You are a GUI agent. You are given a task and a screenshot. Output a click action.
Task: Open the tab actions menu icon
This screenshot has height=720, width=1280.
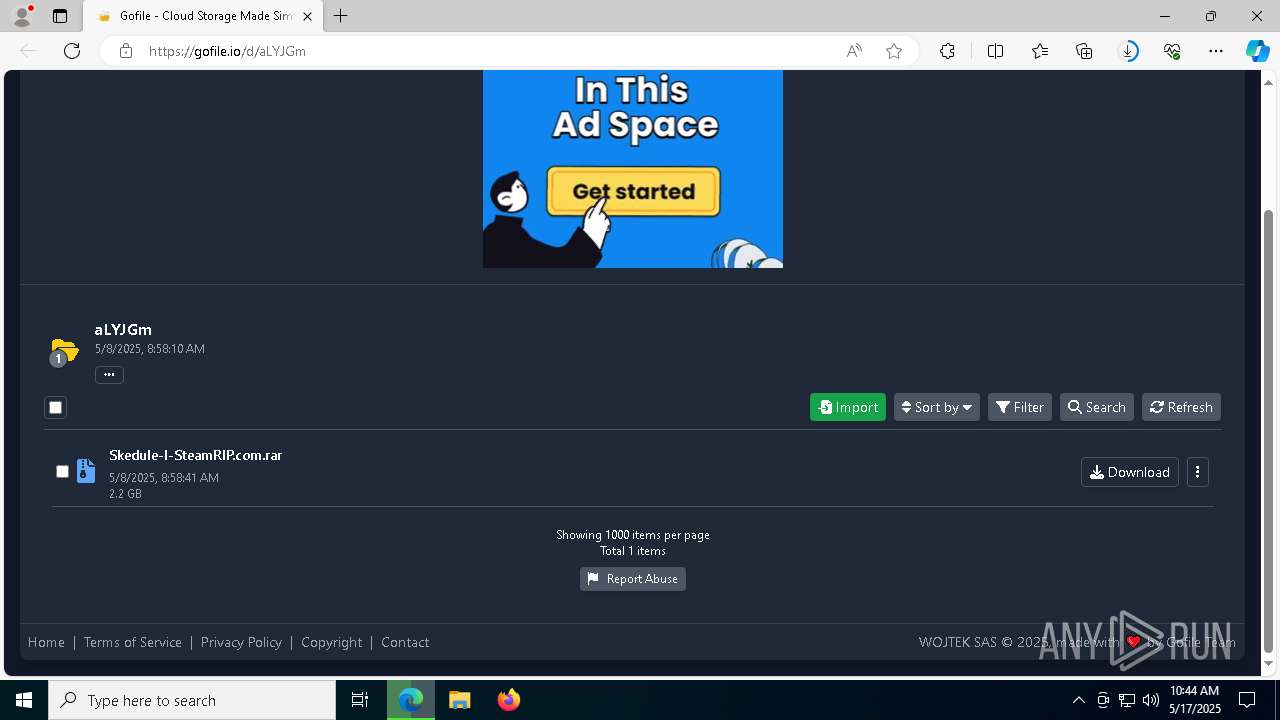pos(60,16)
